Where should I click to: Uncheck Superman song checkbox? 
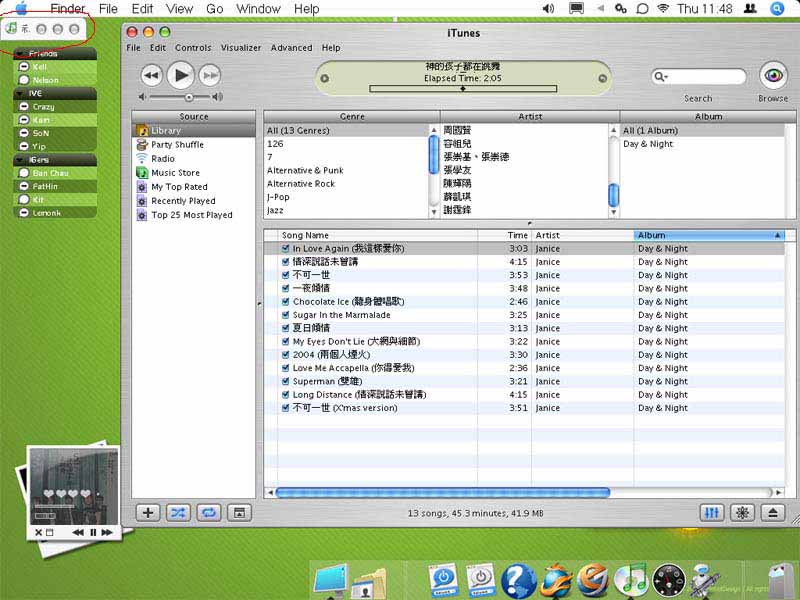pos(286,381)
